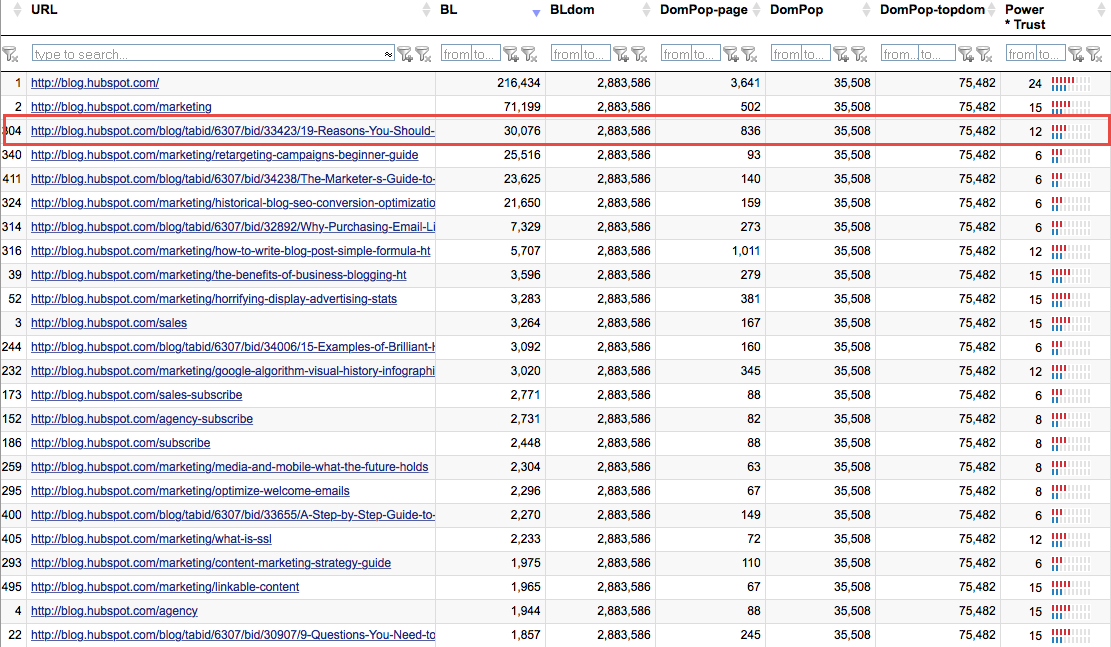Screen dimensions: 1111x647
Task: Open the what-is-ssl link
Action: pos(152,539)
